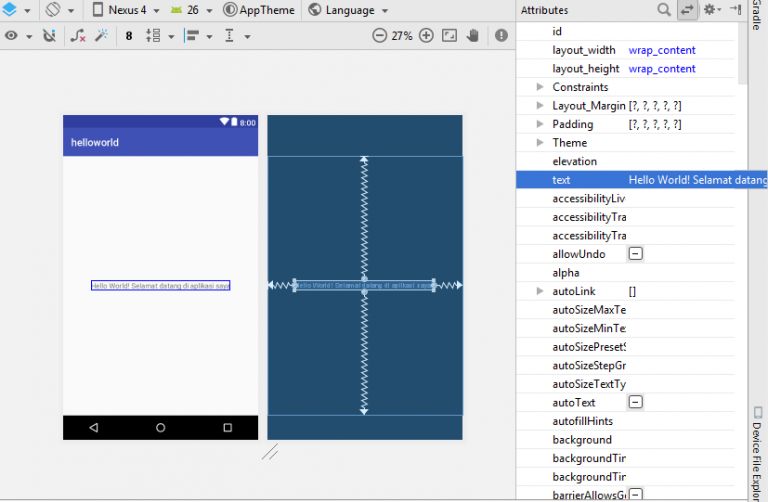Screen dimensions: 768x502
Task: Expand the Padding attribute group
Action: (x=540, y=124)
